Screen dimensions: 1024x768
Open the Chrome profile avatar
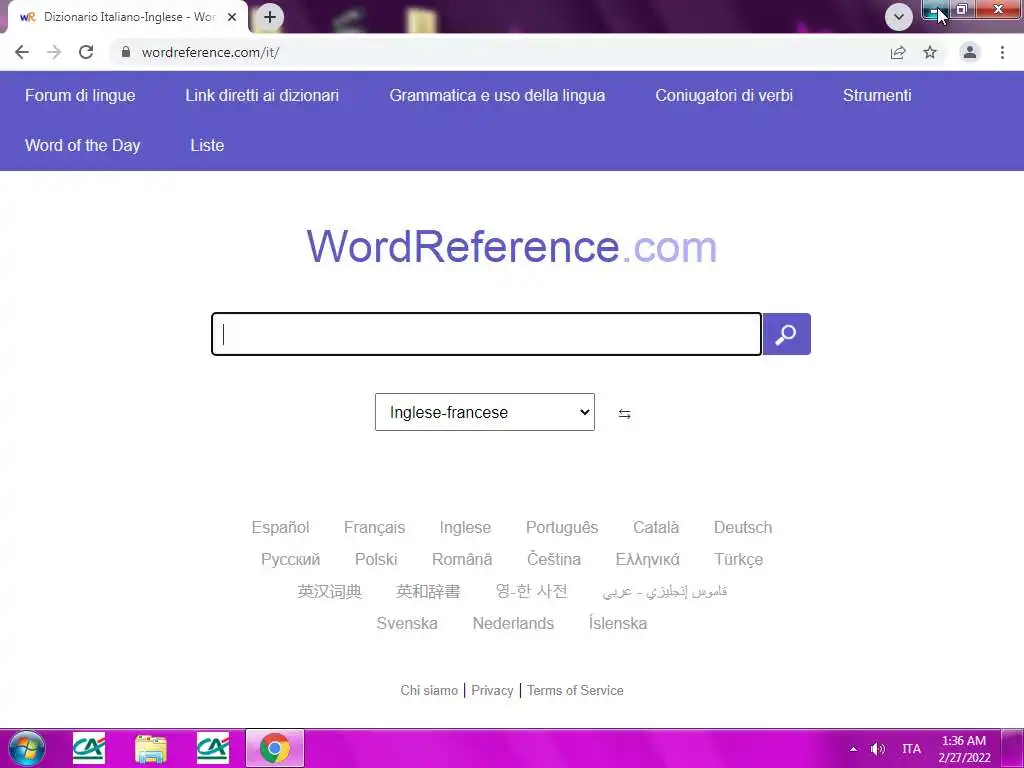[970, 52]
